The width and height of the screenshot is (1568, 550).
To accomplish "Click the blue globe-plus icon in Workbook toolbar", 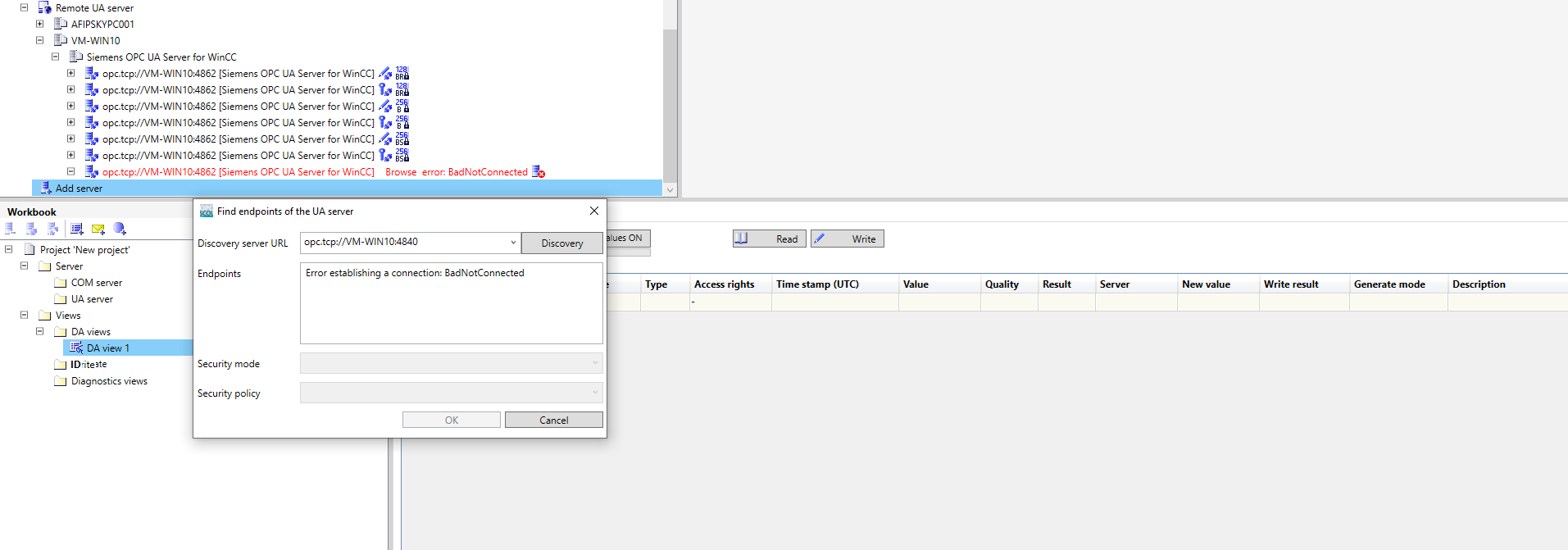I will click(120, 229).
